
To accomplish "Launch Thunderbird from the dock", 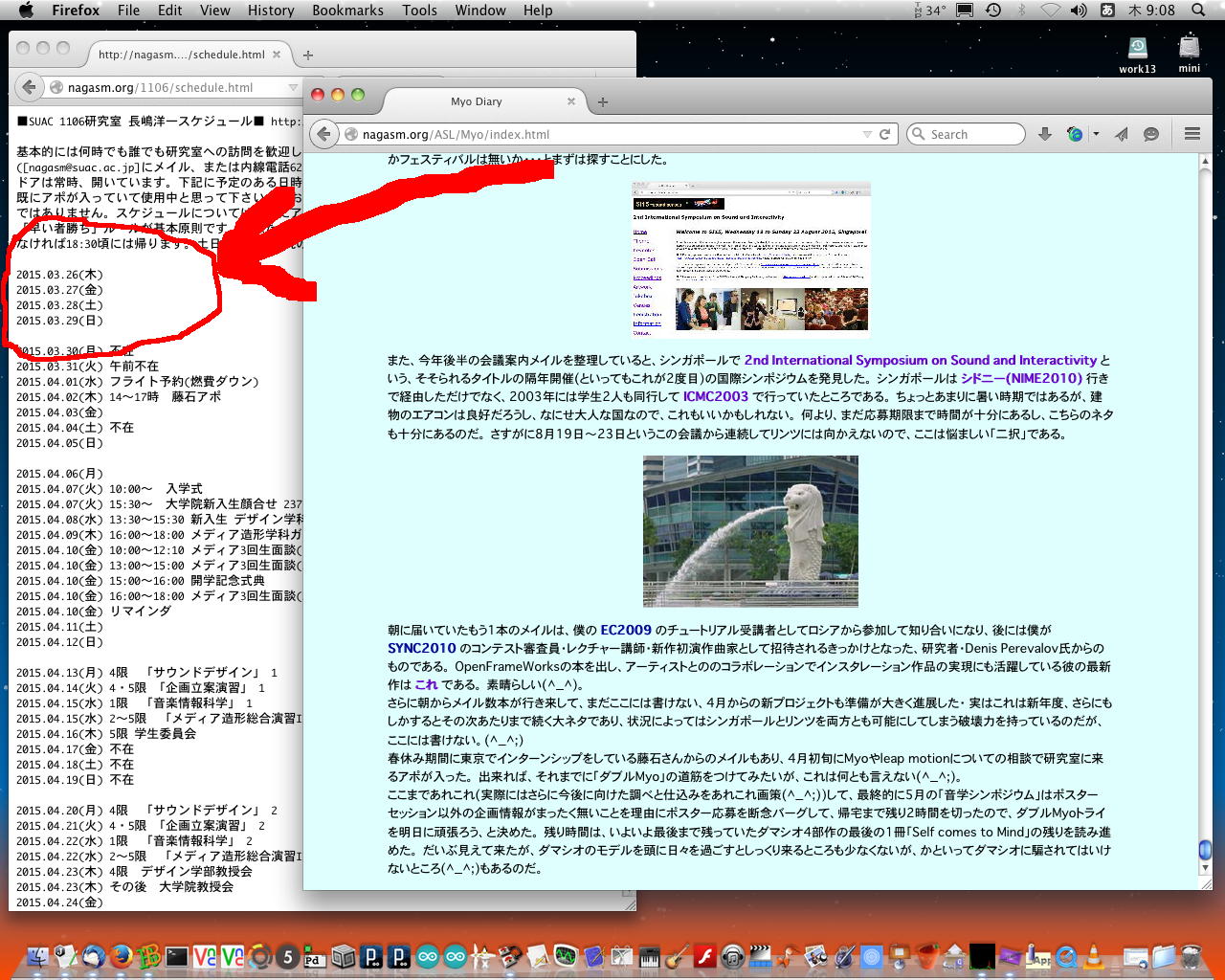I will (93, 956).
